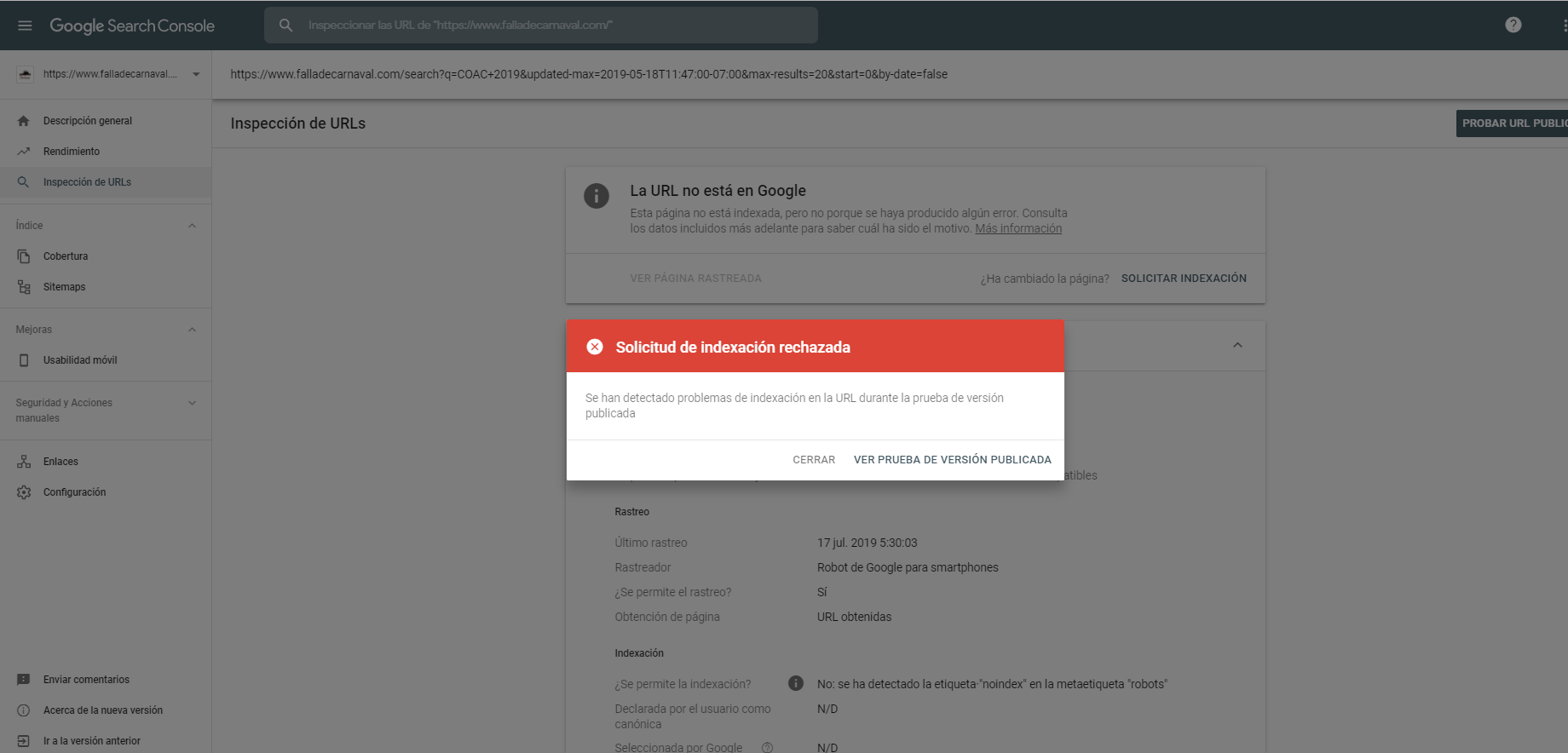
Task: Expand Seguridad y Acciones manuales section
Action: point(192,403)
